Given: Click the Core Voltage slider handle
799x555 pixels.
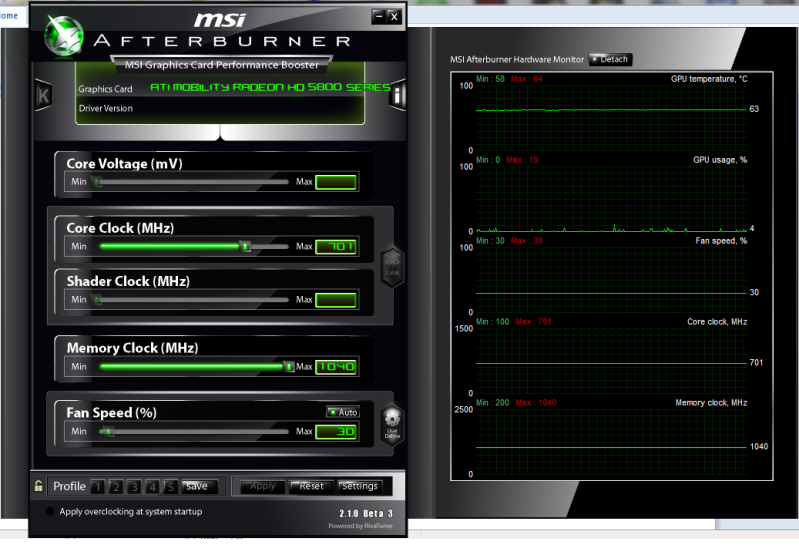Looking at the screenshot, I should [96, 181].
